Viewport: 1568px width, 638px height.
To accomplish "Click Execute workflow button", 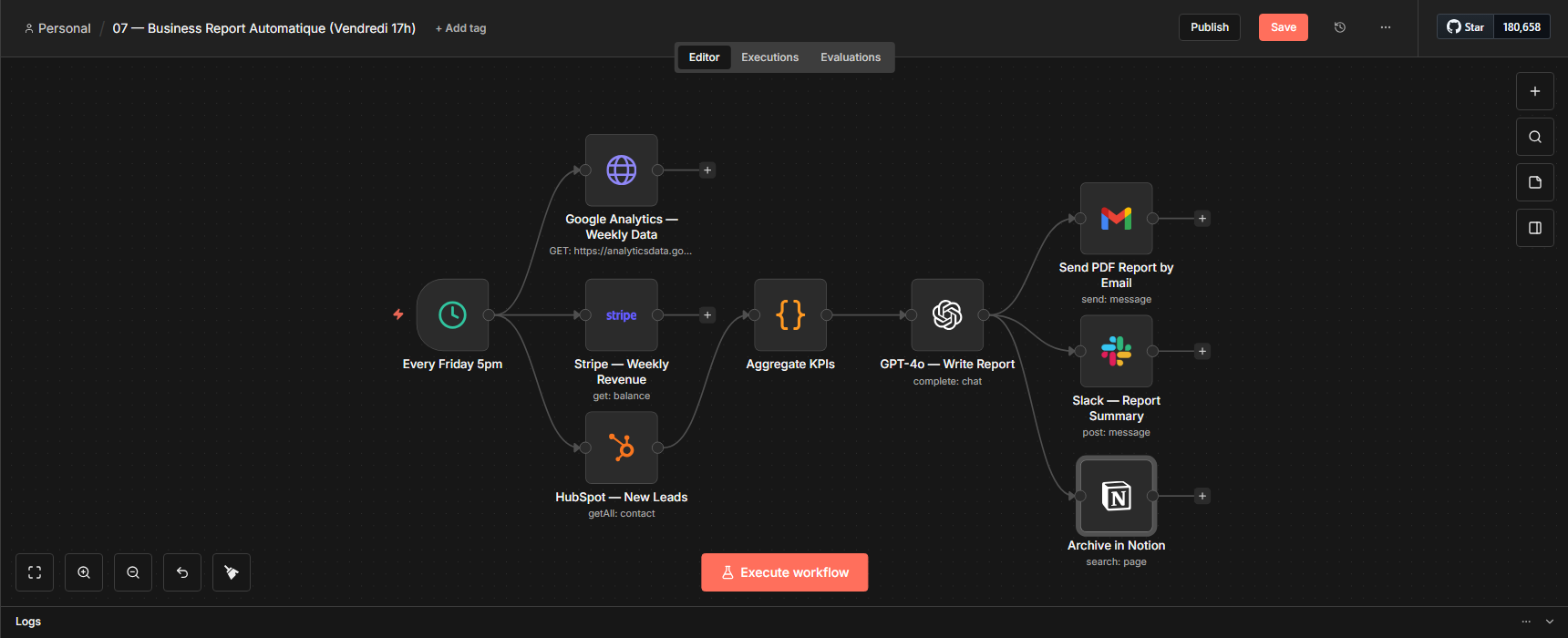I will [x=785, y=572].
